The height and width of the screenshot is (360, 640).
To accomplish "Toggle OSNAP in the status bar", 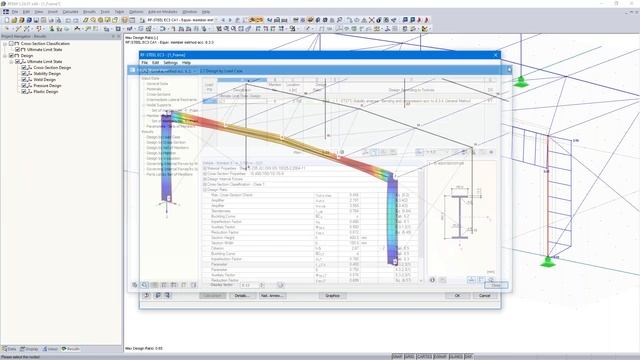I will tap(440, 357).
